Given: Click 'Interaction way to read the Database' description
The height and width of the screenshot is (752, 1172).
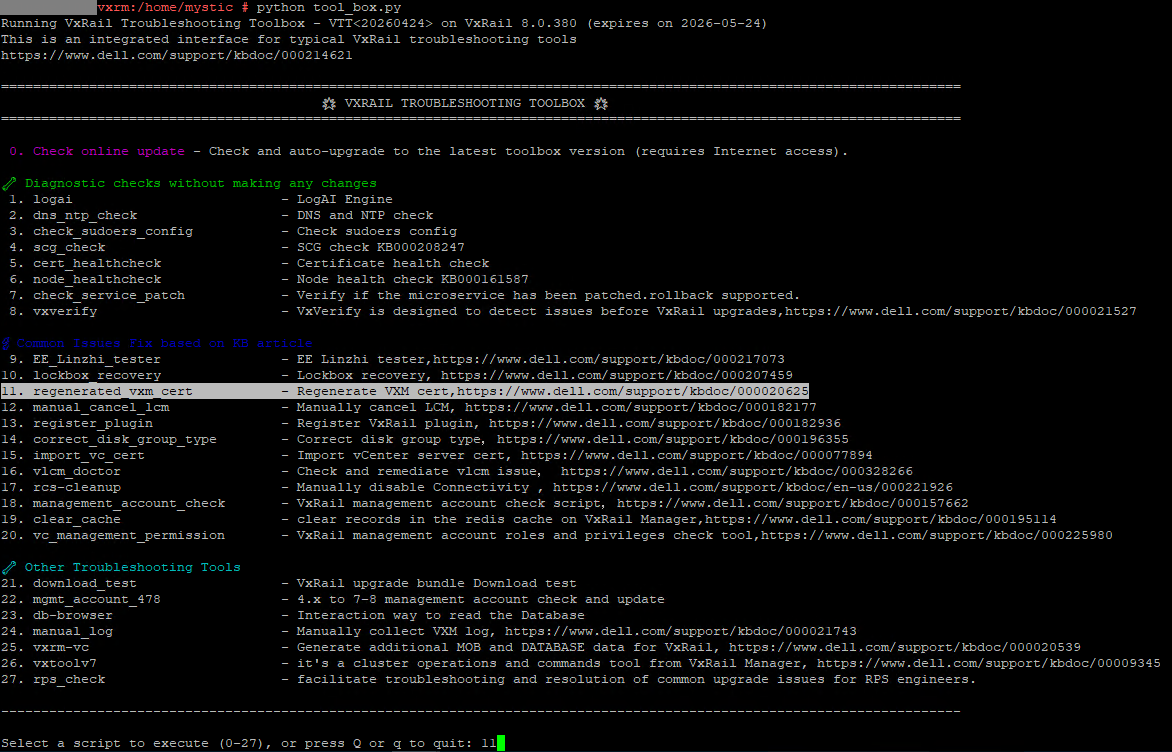Looking at the screenshot, I should click(440, 615).
